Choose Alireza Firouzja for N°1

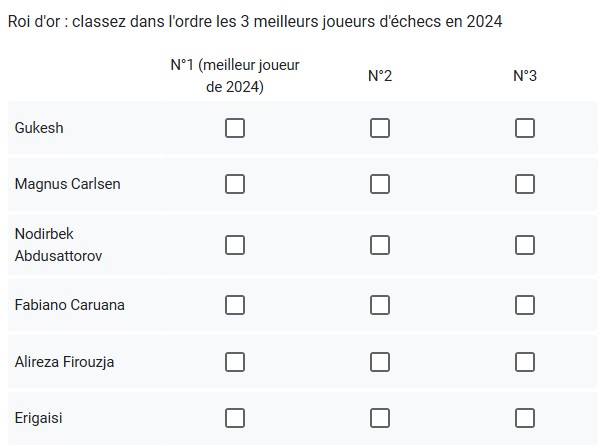click(235, 362)
